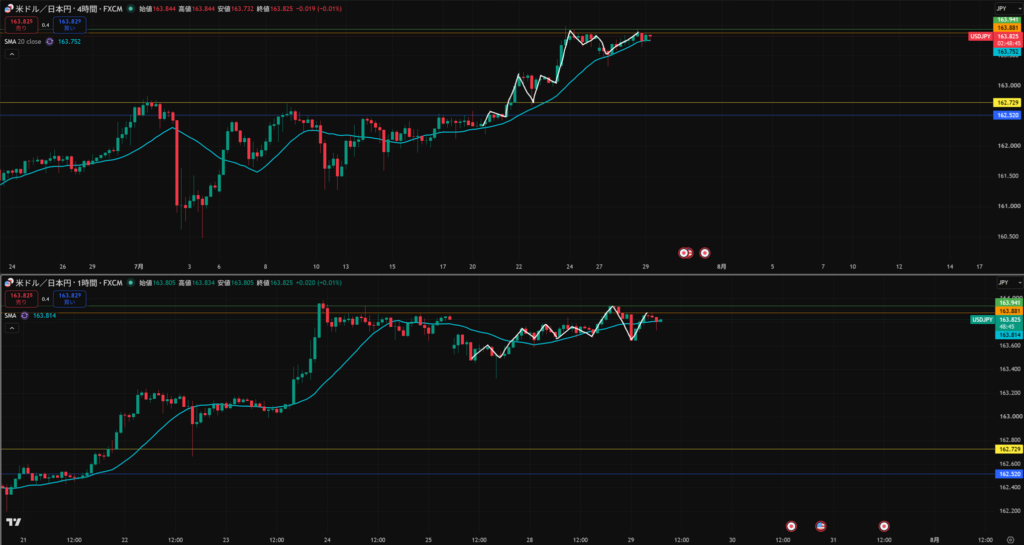Click the red USDJPY price tag on the upper chart

[x=980, y=37]
